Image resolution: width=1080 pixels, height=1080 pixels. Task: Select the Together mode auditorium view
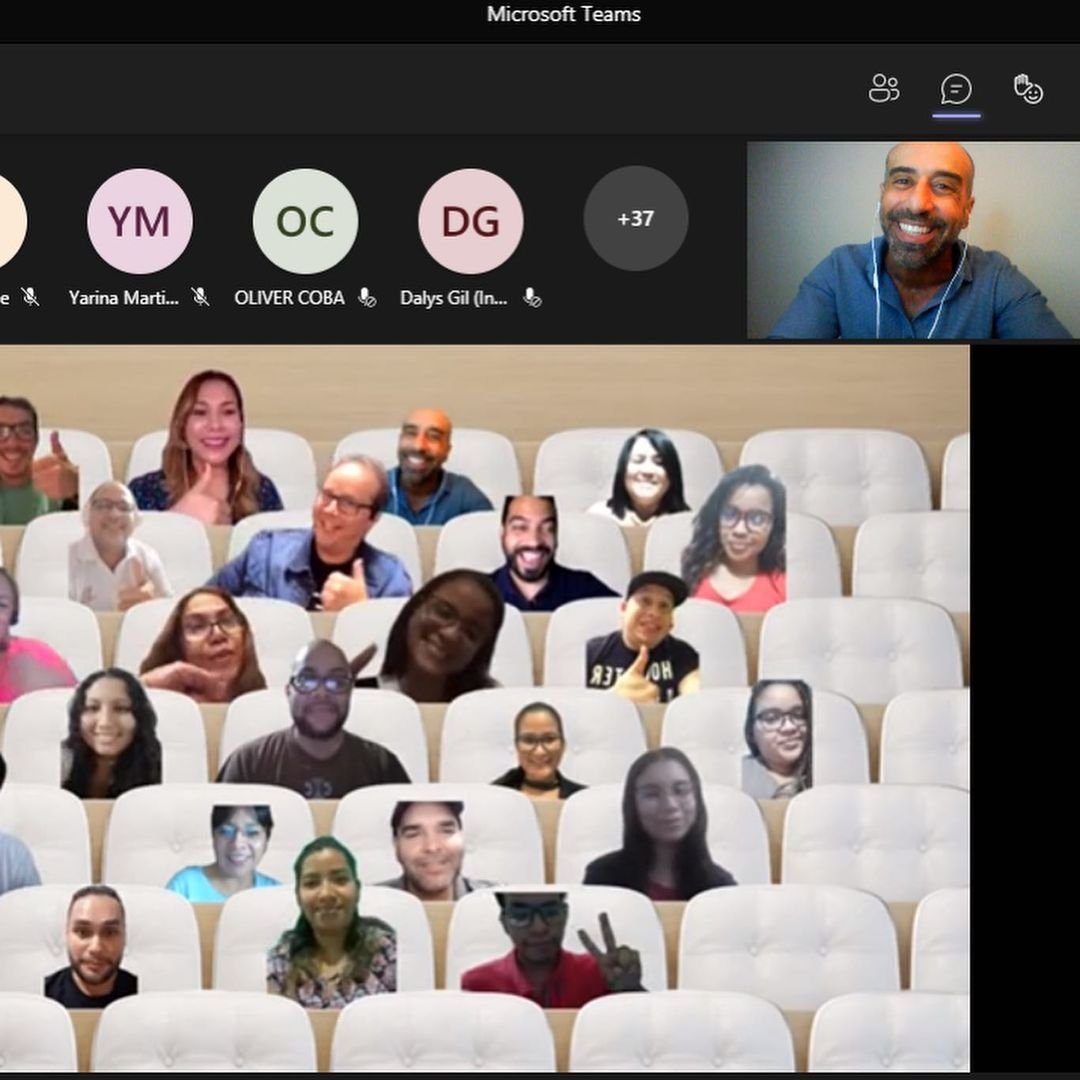[485, 708]
